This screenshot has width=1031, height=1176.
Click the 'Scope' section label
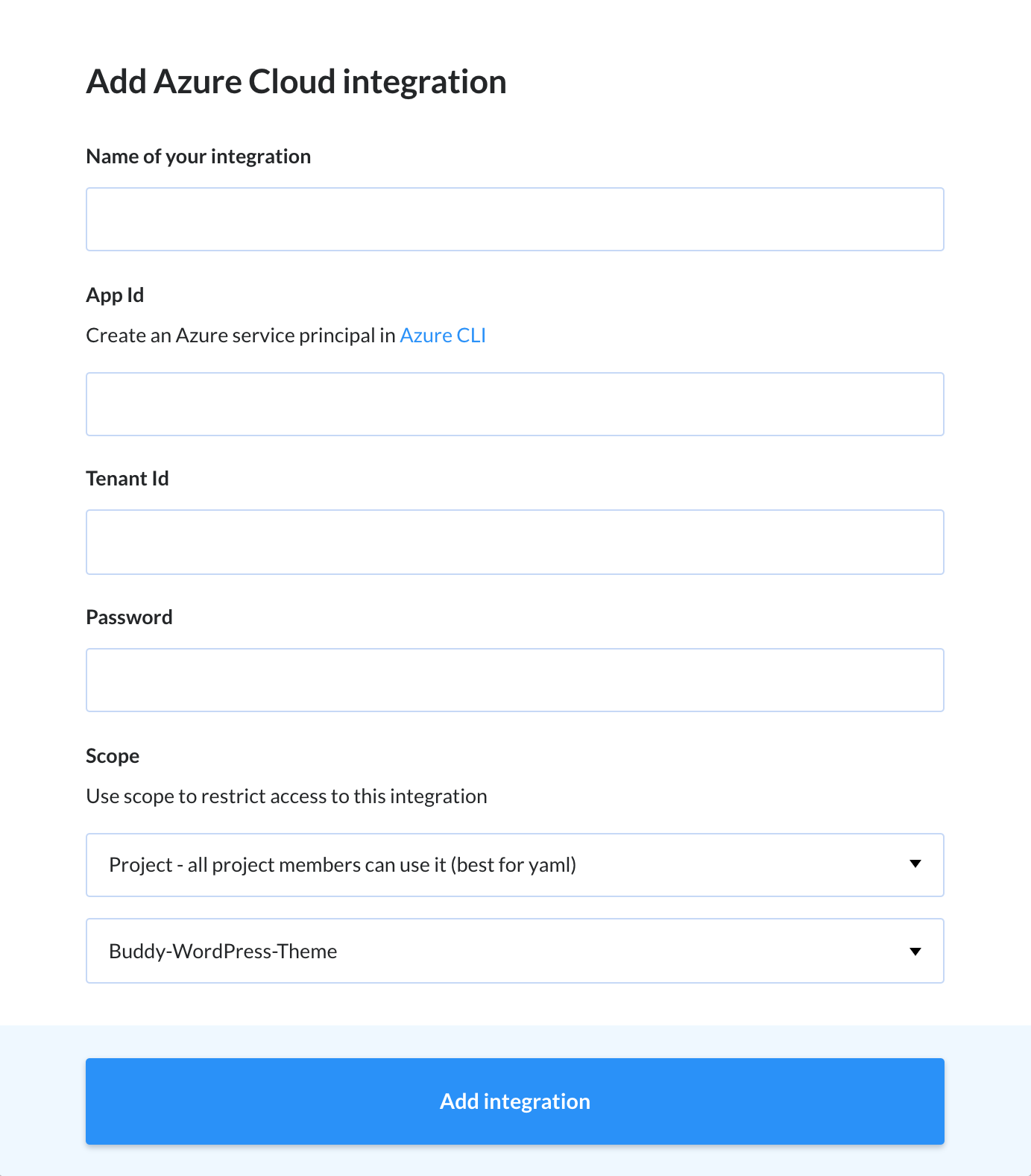point(113,756)
